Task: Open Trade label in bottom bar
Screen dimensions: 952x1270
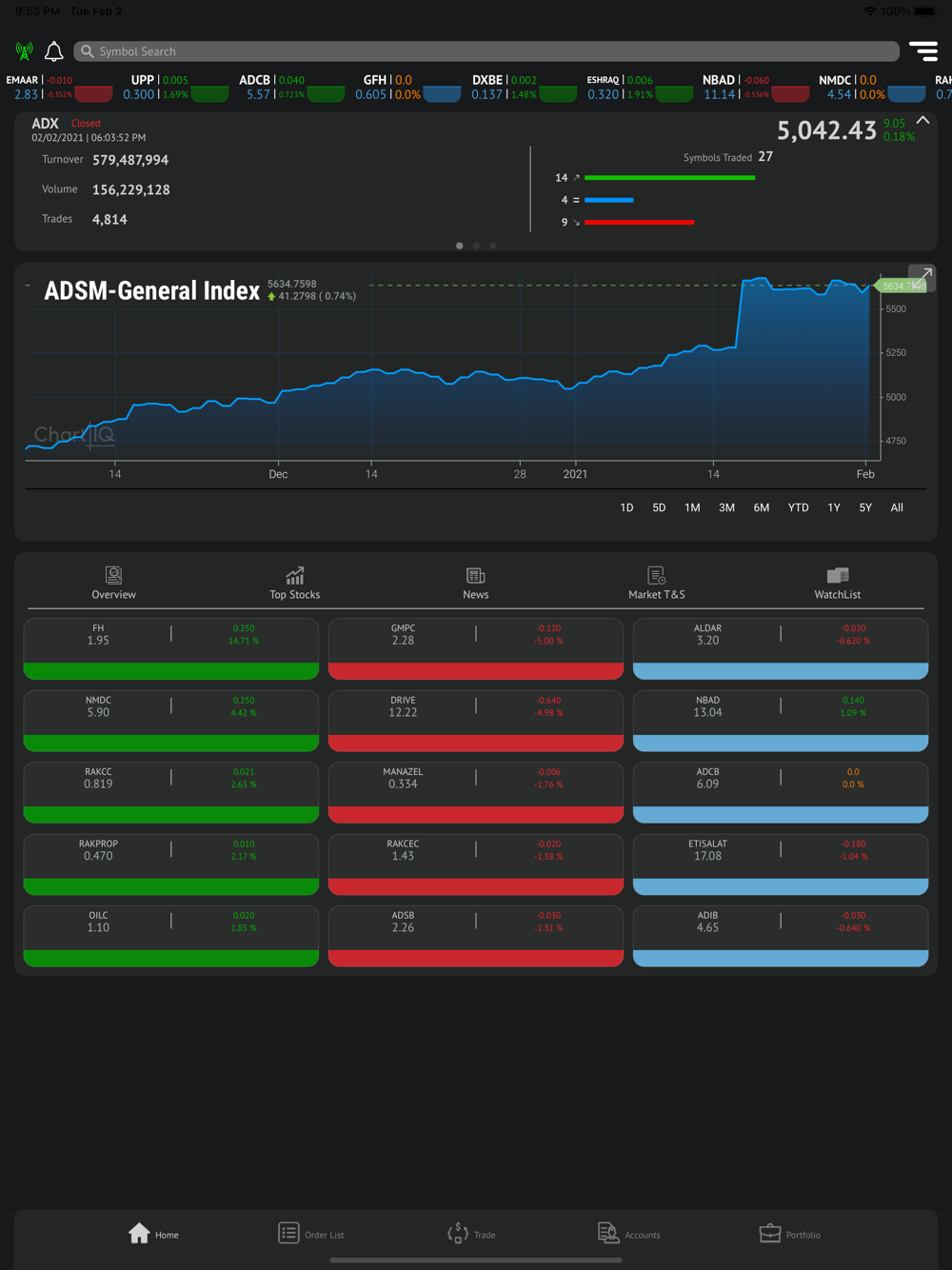Action: 485,1235
